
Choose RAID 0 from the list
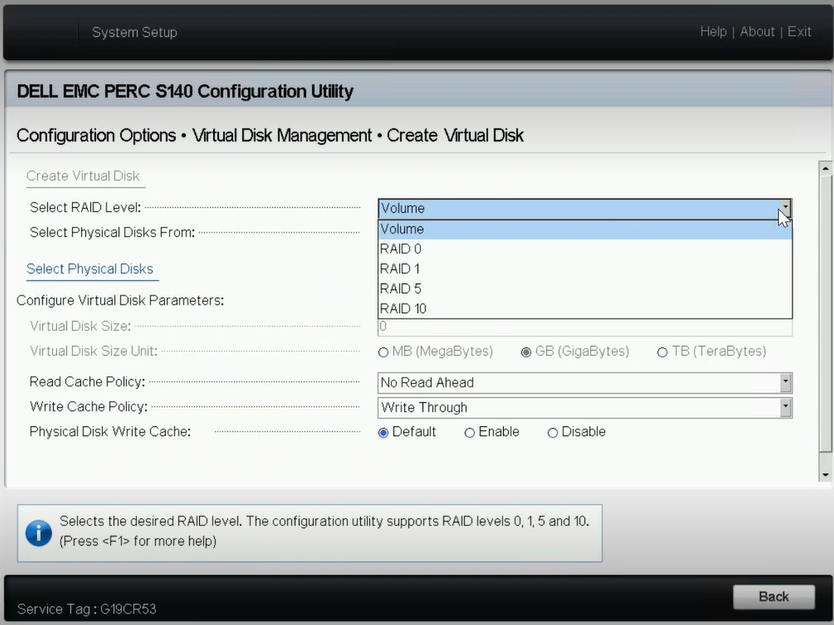[x=585, y=249]
